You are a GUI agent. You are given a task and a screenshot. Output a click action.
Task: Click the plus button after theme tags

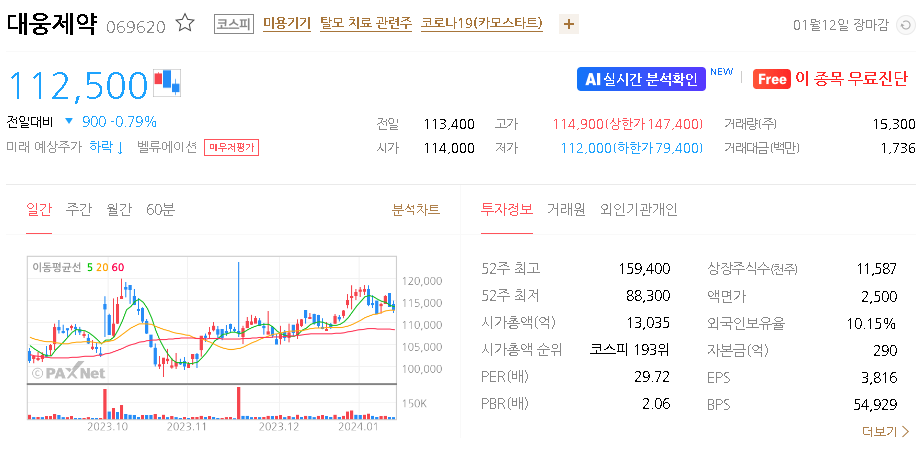(x=569, y=24)
